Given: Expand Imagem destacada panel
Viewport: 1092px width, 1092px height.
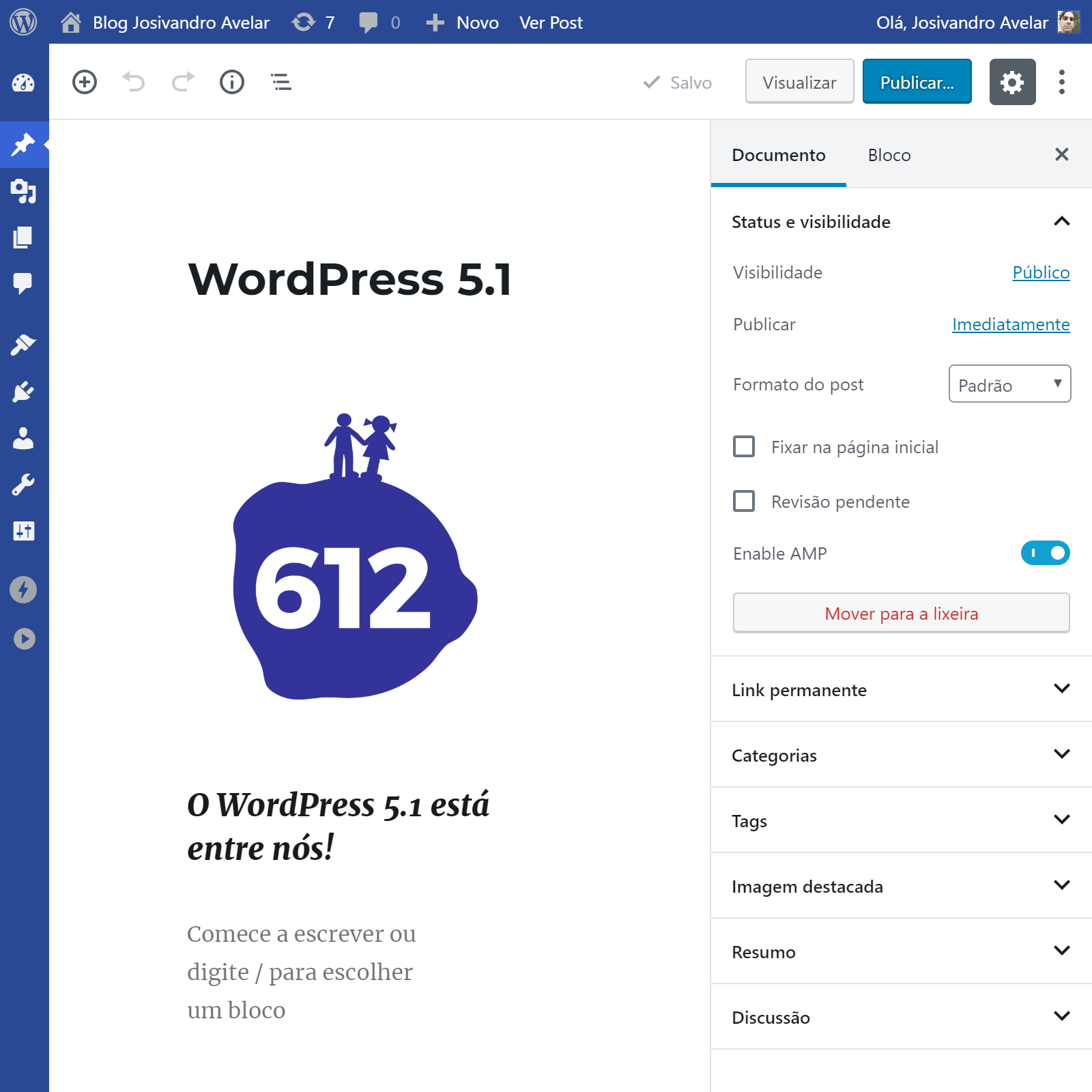Looking at the screenshot, I should tap(901, 885).
